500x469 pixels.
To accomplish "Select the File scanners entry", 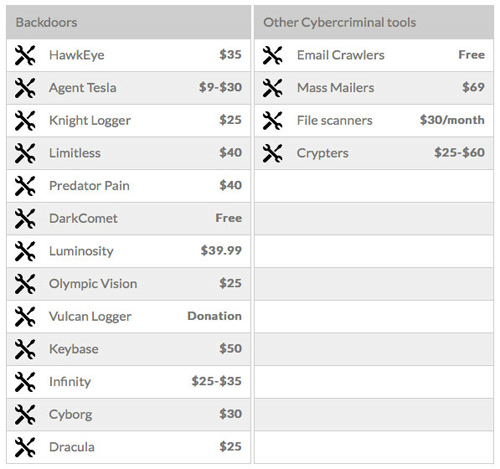I will [335, 120].
